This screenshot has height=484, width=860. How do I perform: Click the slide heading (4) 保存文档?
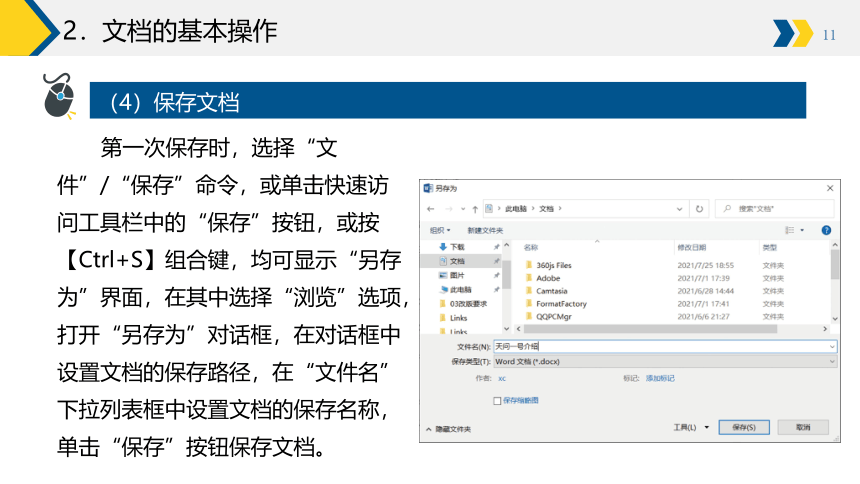174,103
